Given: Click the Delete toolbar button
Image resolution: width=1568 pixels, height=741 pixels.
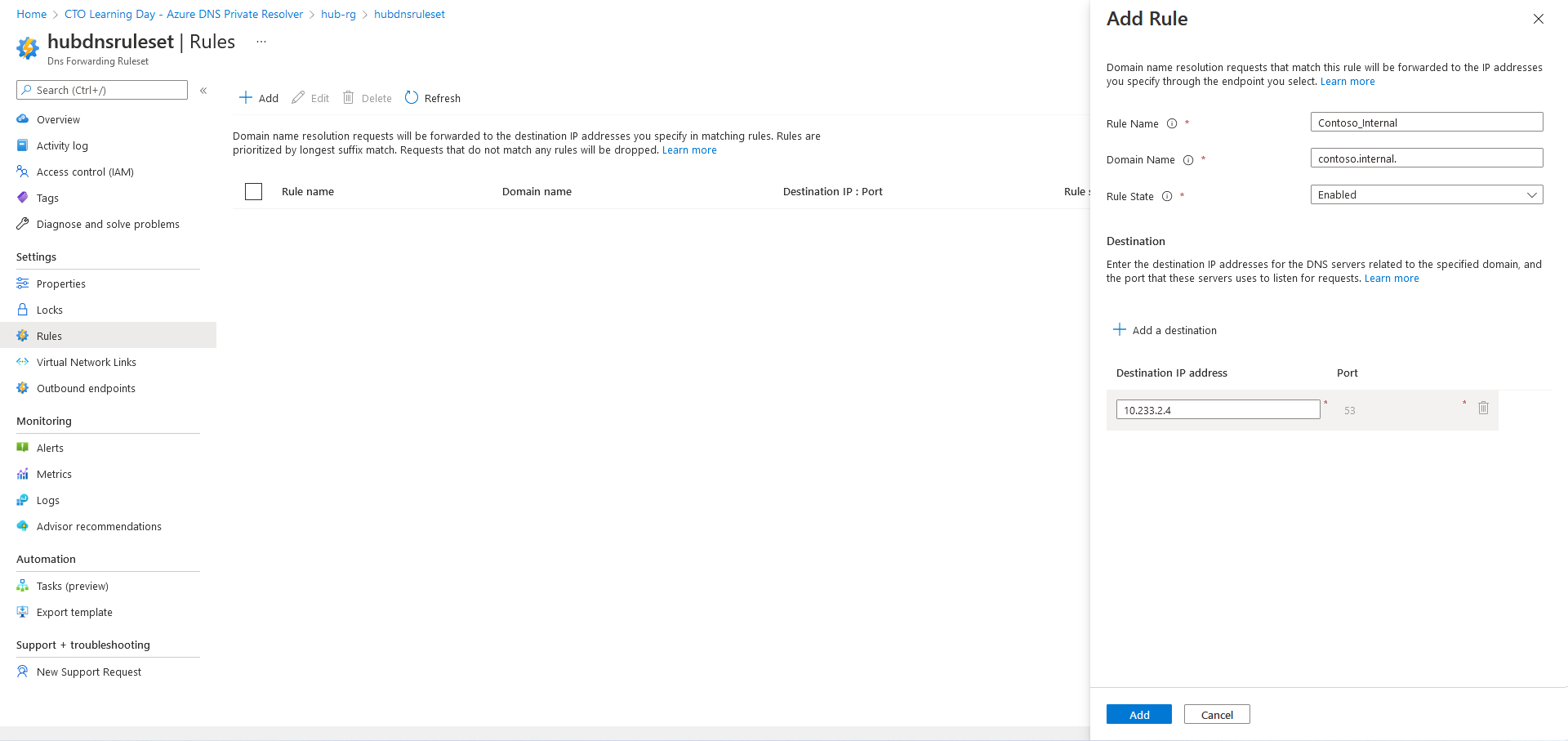Looking at the screenshot, I should point(367,98).
